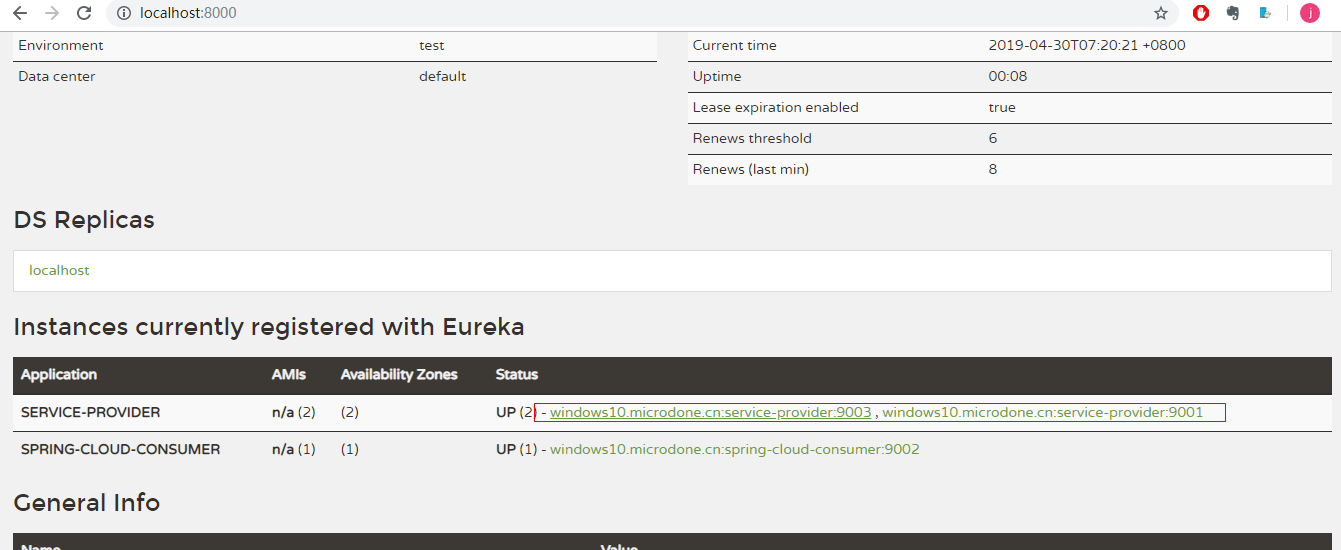
Task: Click the AMIs column header
Action: point(289,374)
